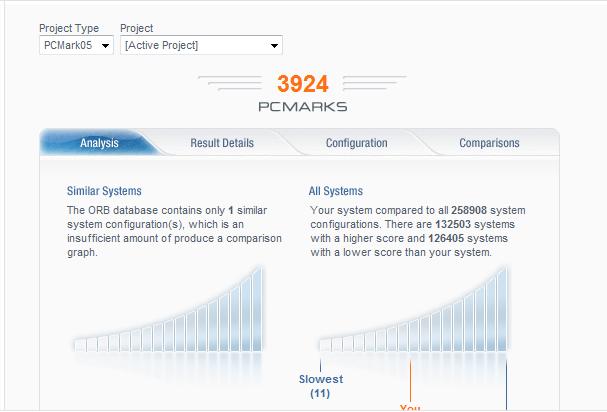Click the Project Type label

[x=69, y=28]
